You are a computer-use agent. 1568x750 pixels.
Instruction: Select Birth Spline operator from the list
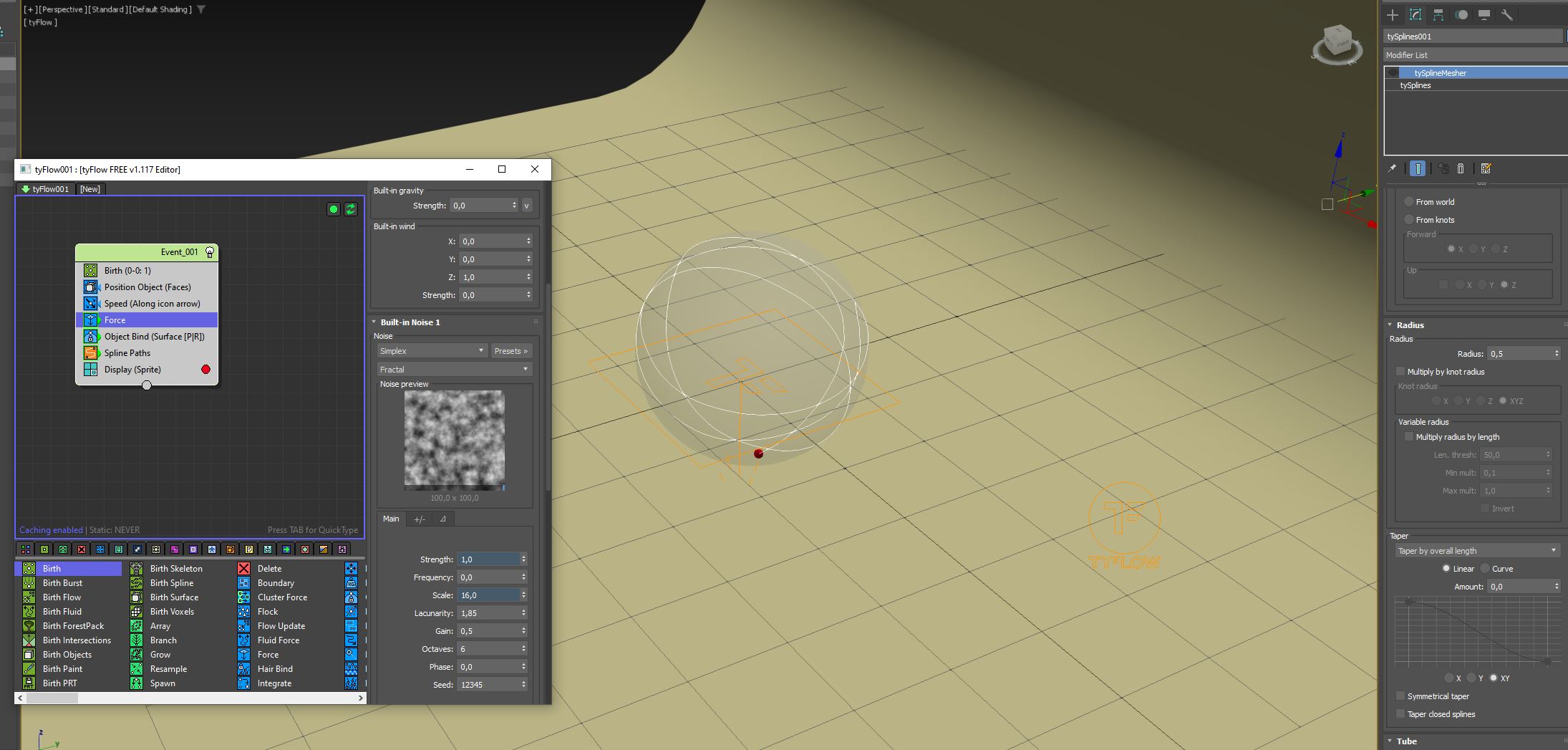coord(171,583)
